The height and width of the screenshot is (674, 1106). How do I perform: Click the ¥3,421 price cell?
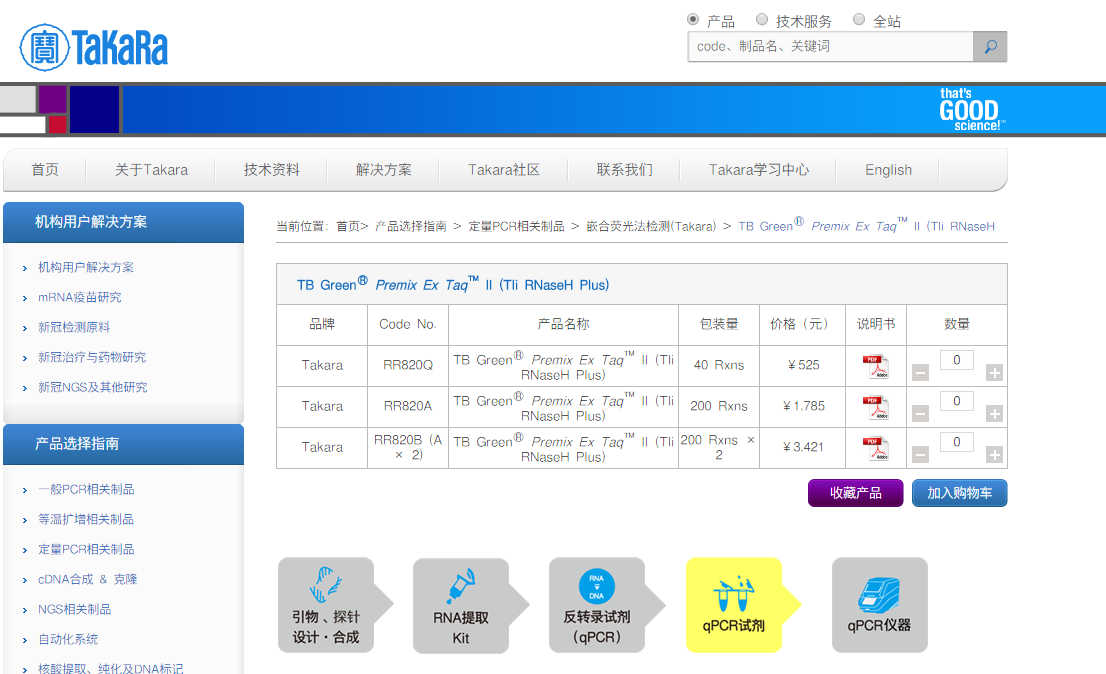803,447
